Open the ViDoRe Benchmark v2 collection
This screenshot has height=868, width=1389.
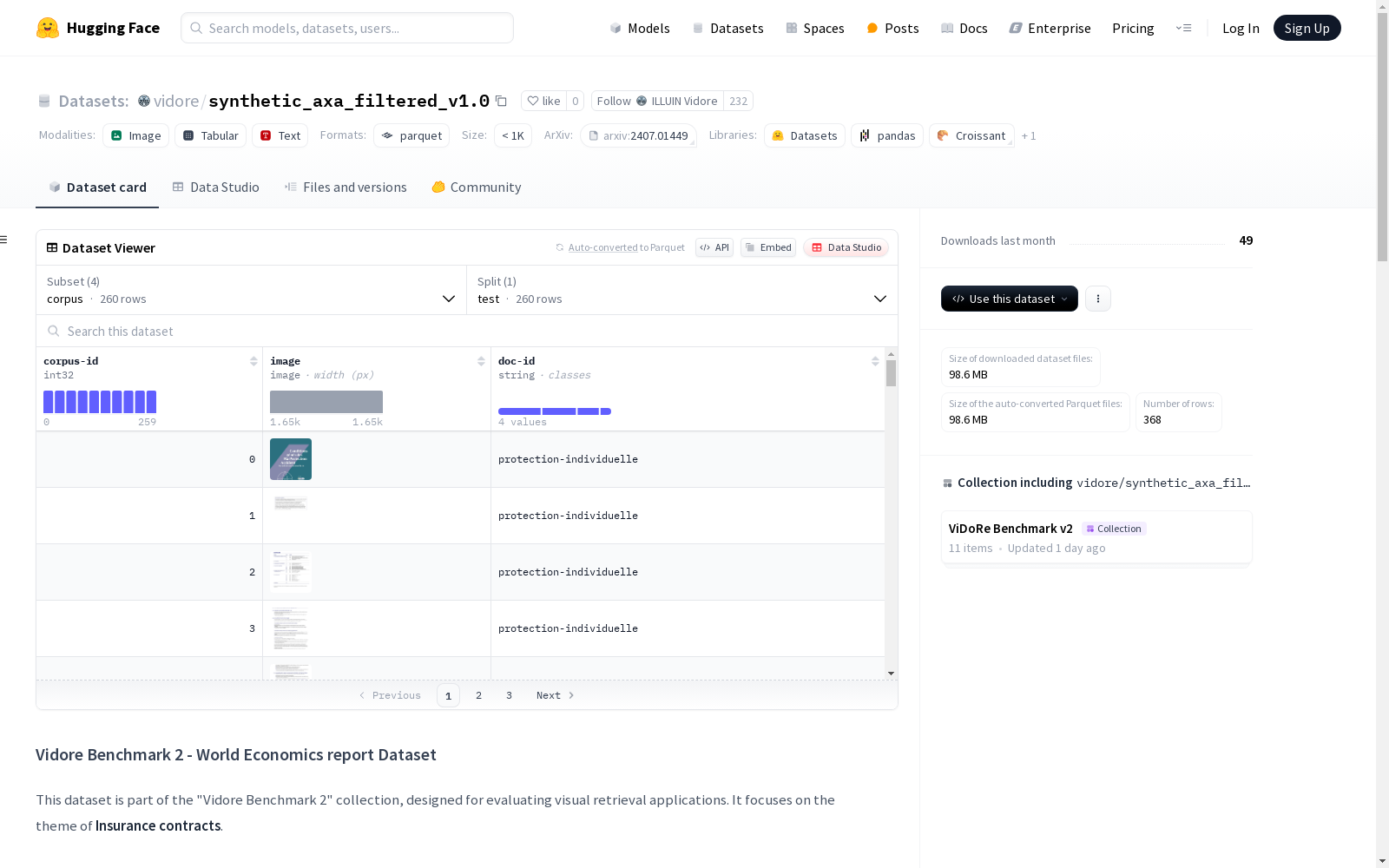tap(1096, 538)
